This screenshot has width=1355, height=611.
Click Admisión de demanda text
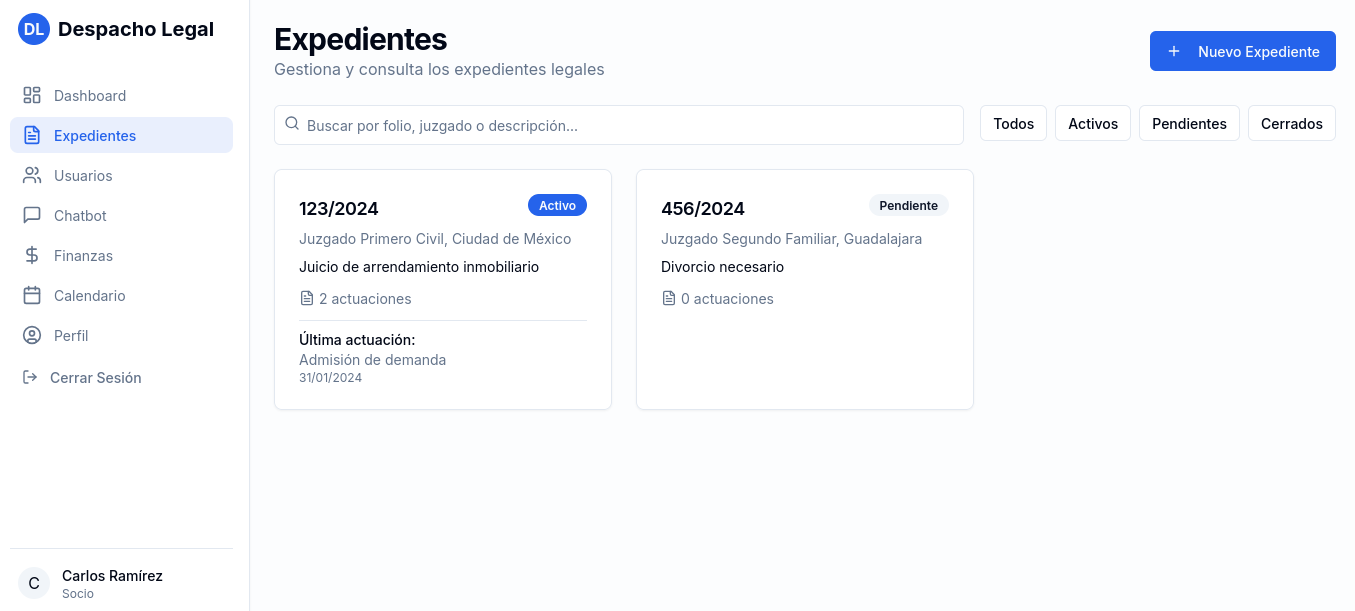point(372,359)
